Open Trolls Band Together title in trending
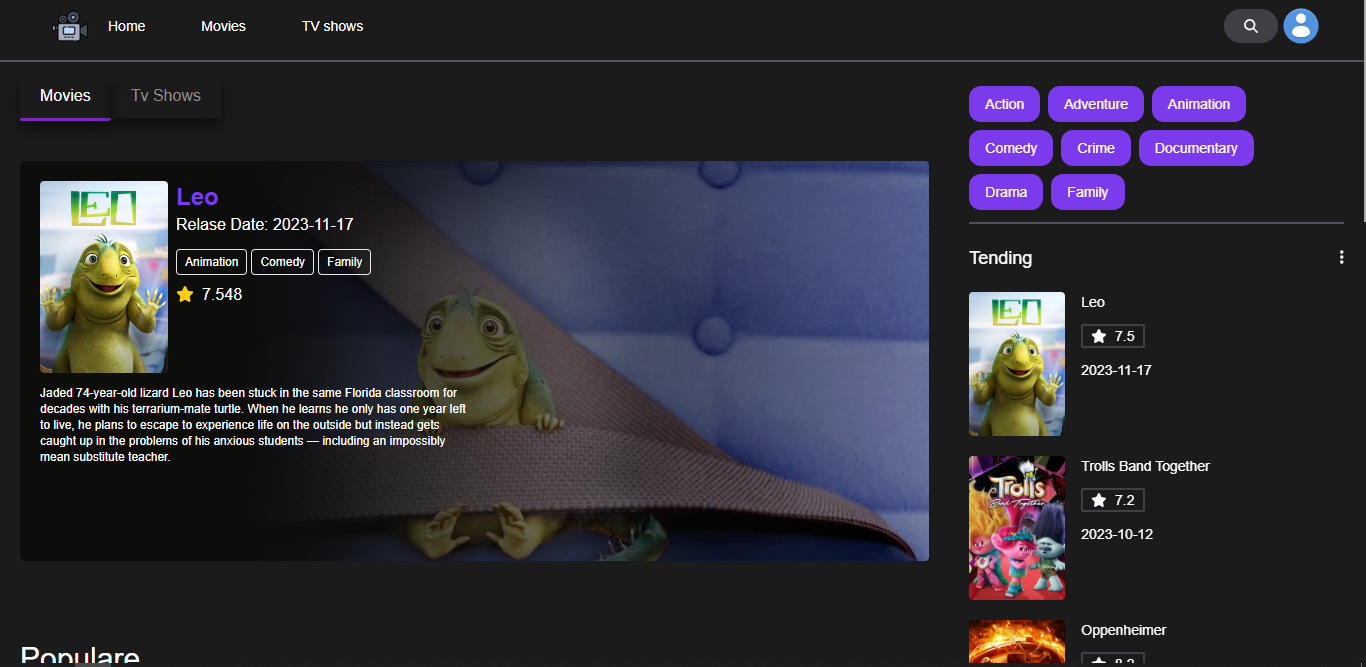The height and width of the screenshot is (667, 1366). coord(1145,466)
